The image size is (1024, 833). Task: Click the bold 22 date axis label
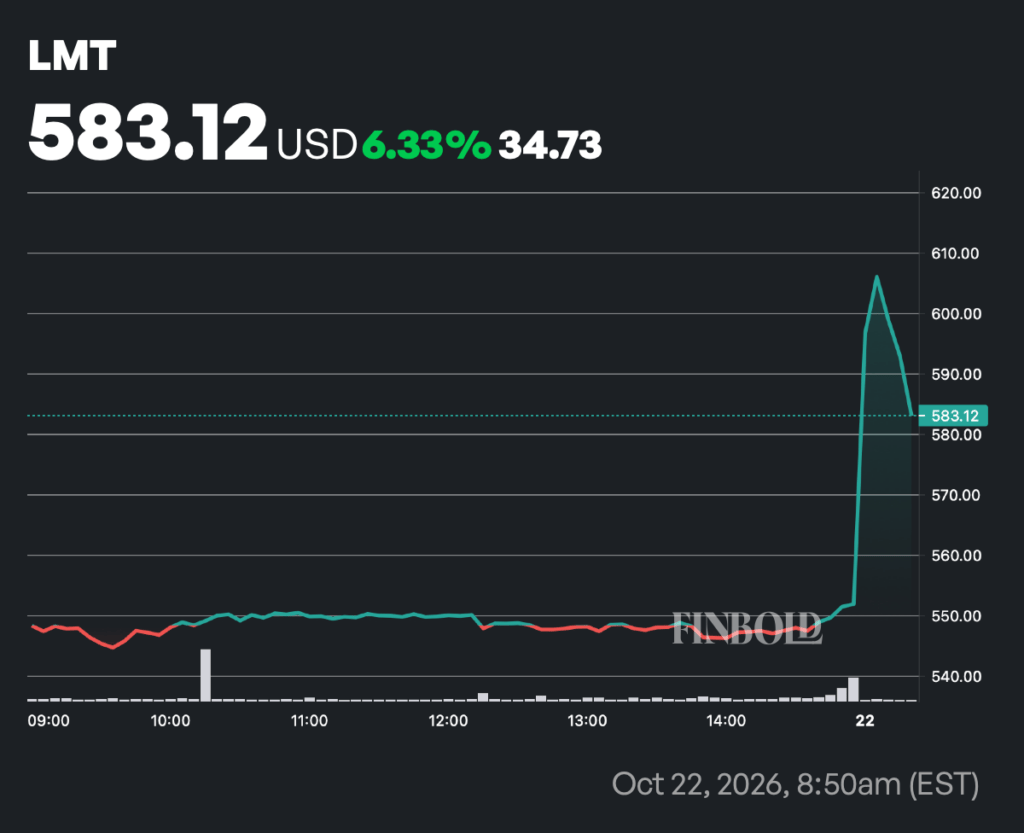click(x=865, y=721)
